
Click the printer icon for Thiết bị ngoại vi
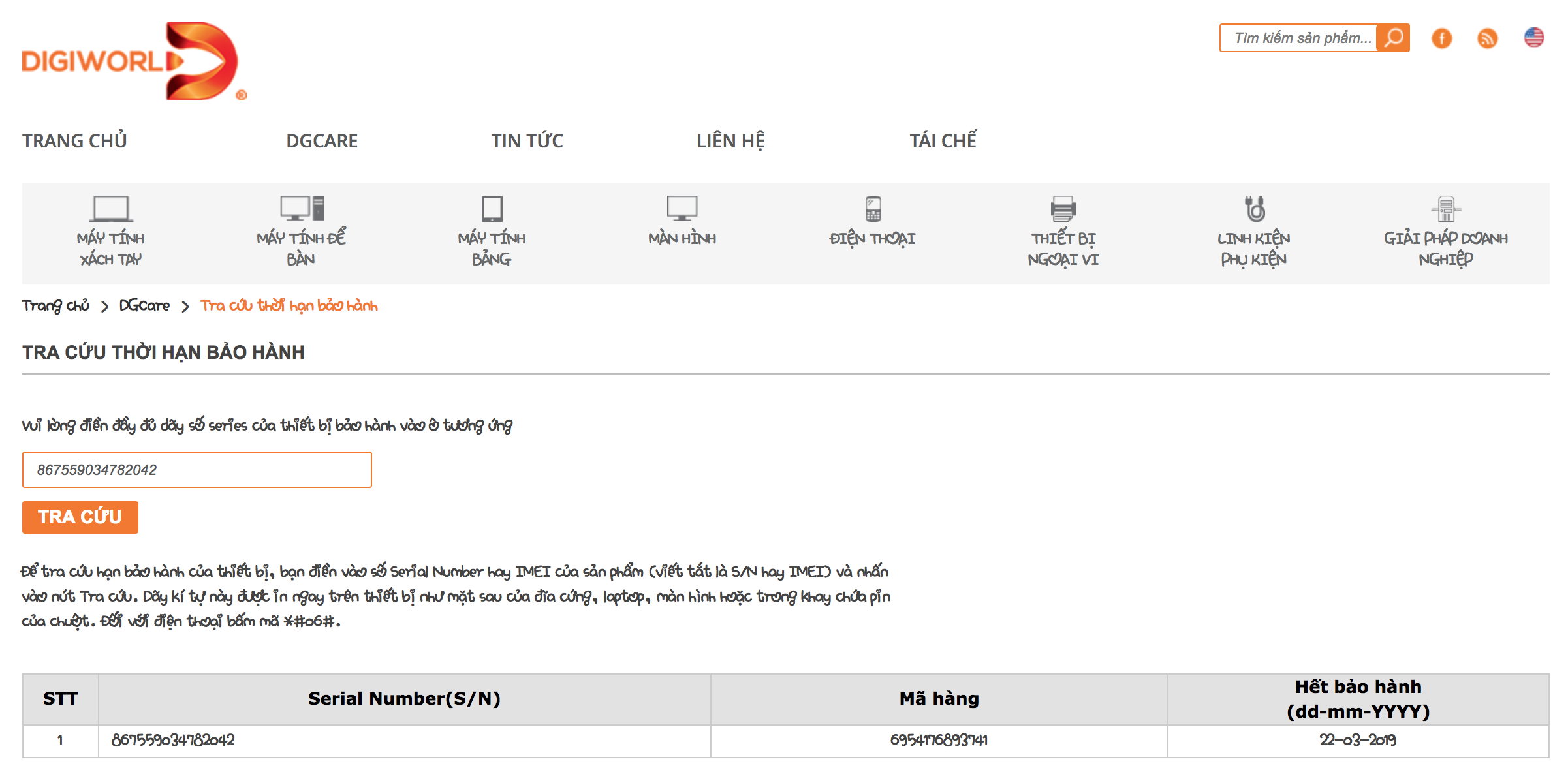[1063, 209]
